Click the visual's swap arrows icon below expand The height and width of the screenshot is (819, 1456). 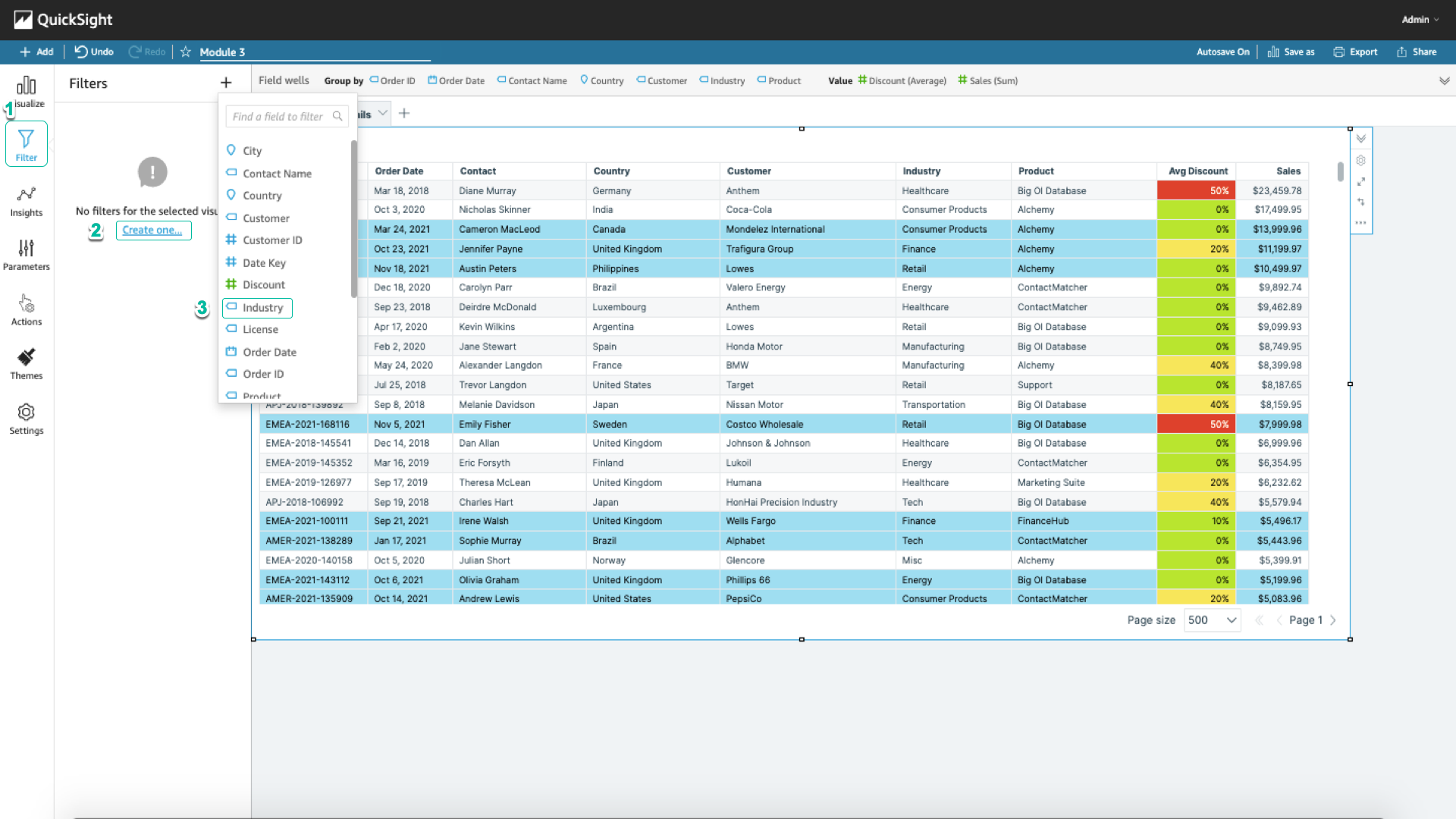pyautogui.click(x=1361, y=202)
